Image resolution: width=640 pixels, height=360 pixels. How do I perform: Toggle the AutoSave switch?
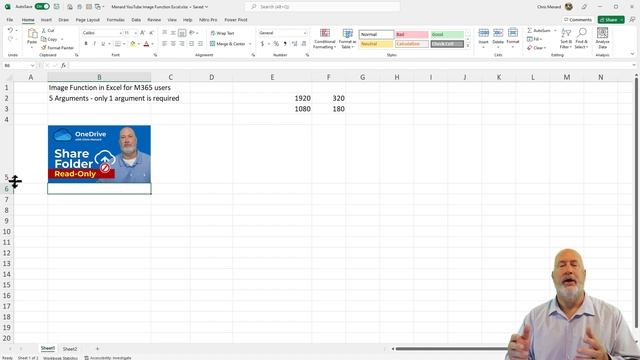click(x=42, y=7)
